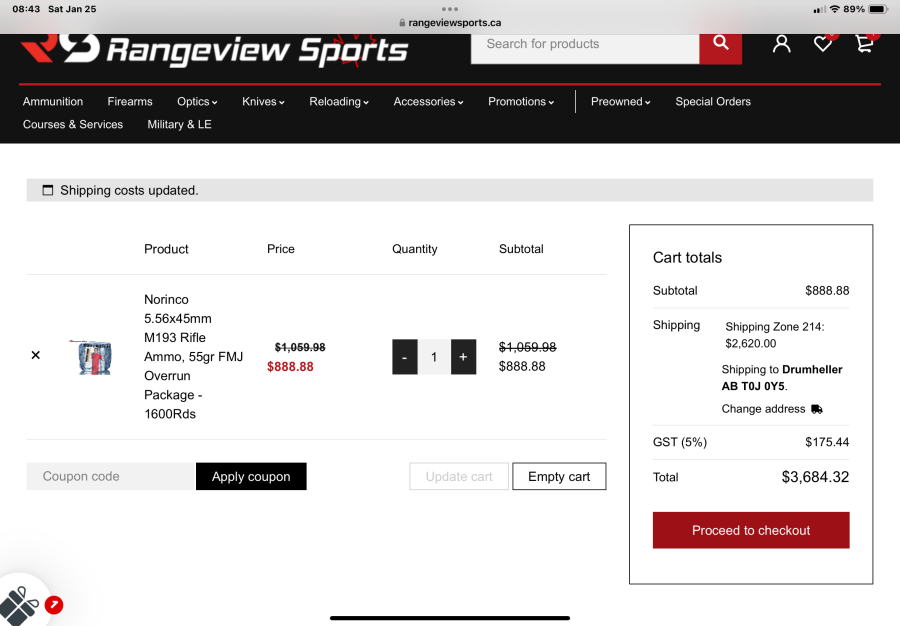This screenshot has height=626, width=900.
Task: Tap the padlock icon in address bar
Action: pos(402,23)
